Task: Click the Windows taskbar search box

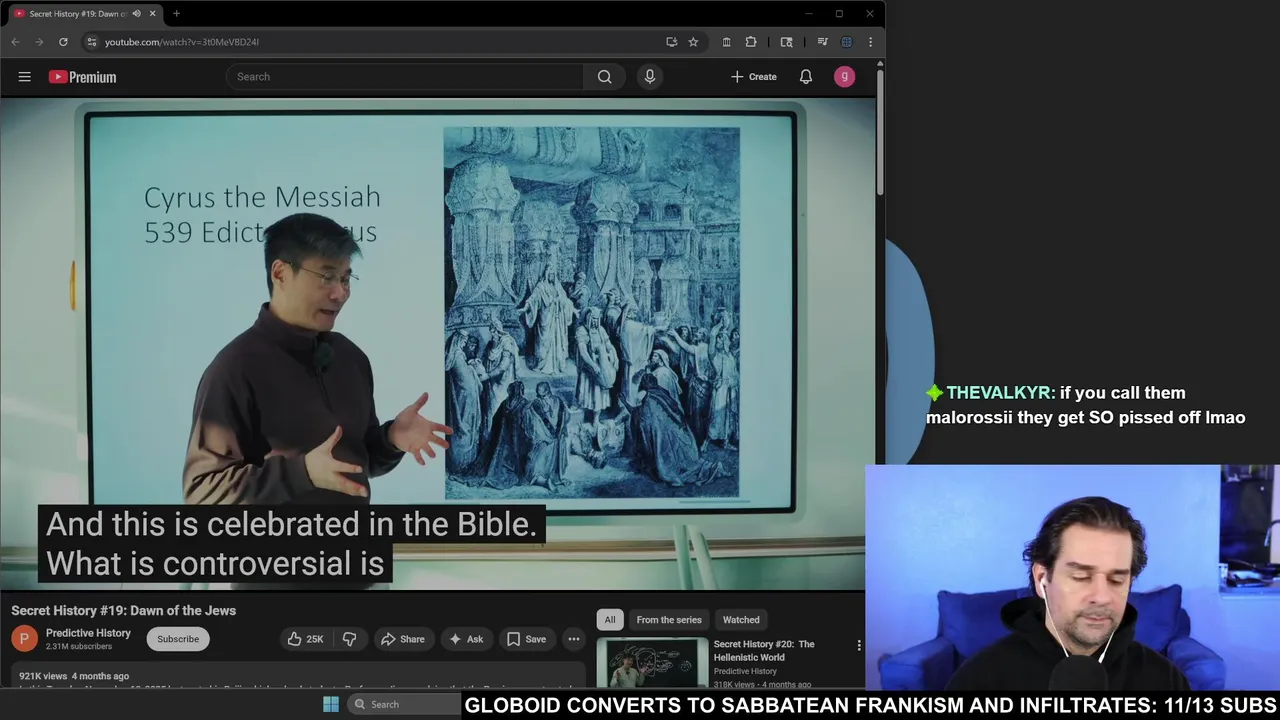Action: coord(403,704)
